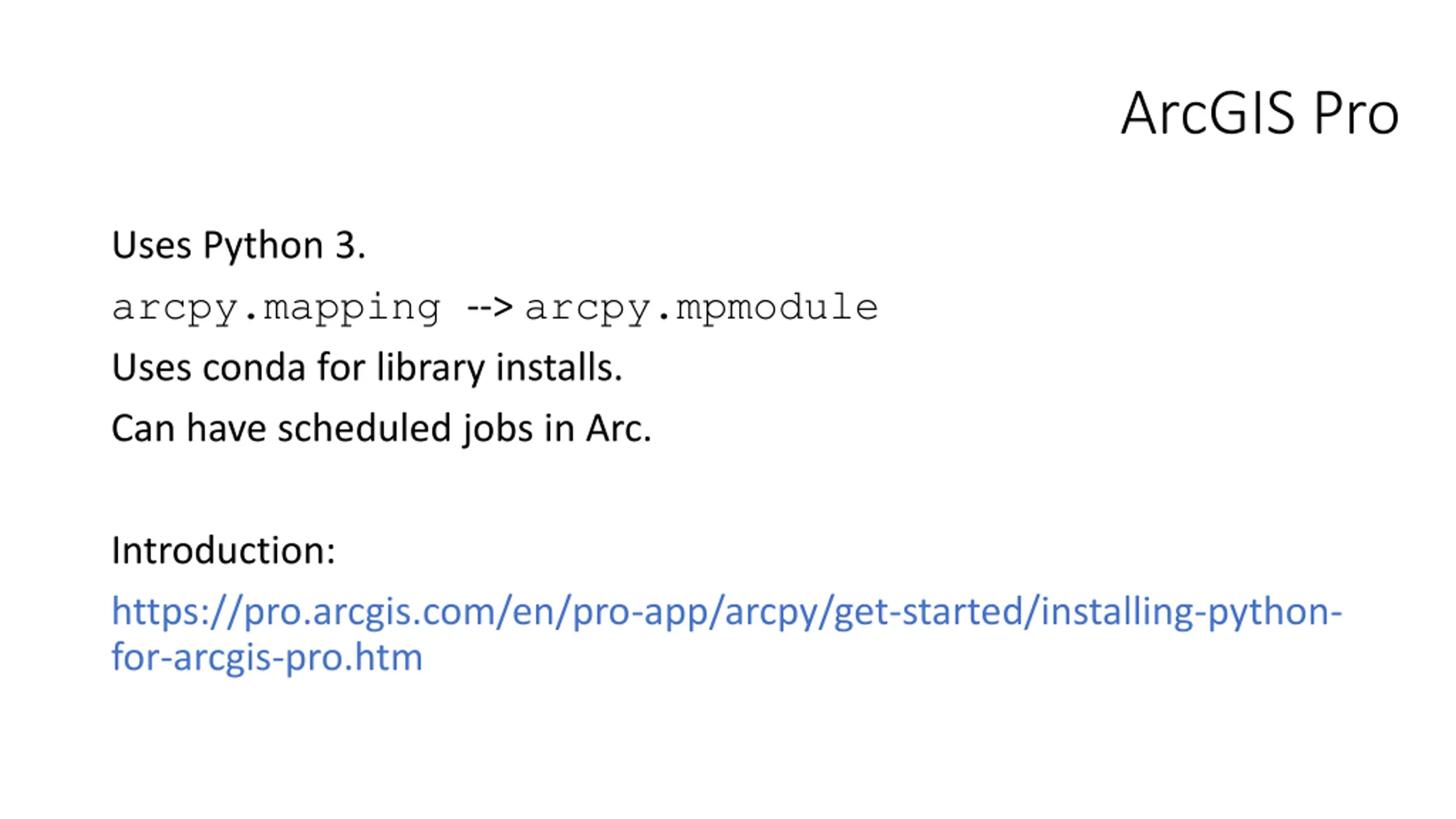Click the word 'Pro' in the title

(1356, 114)
